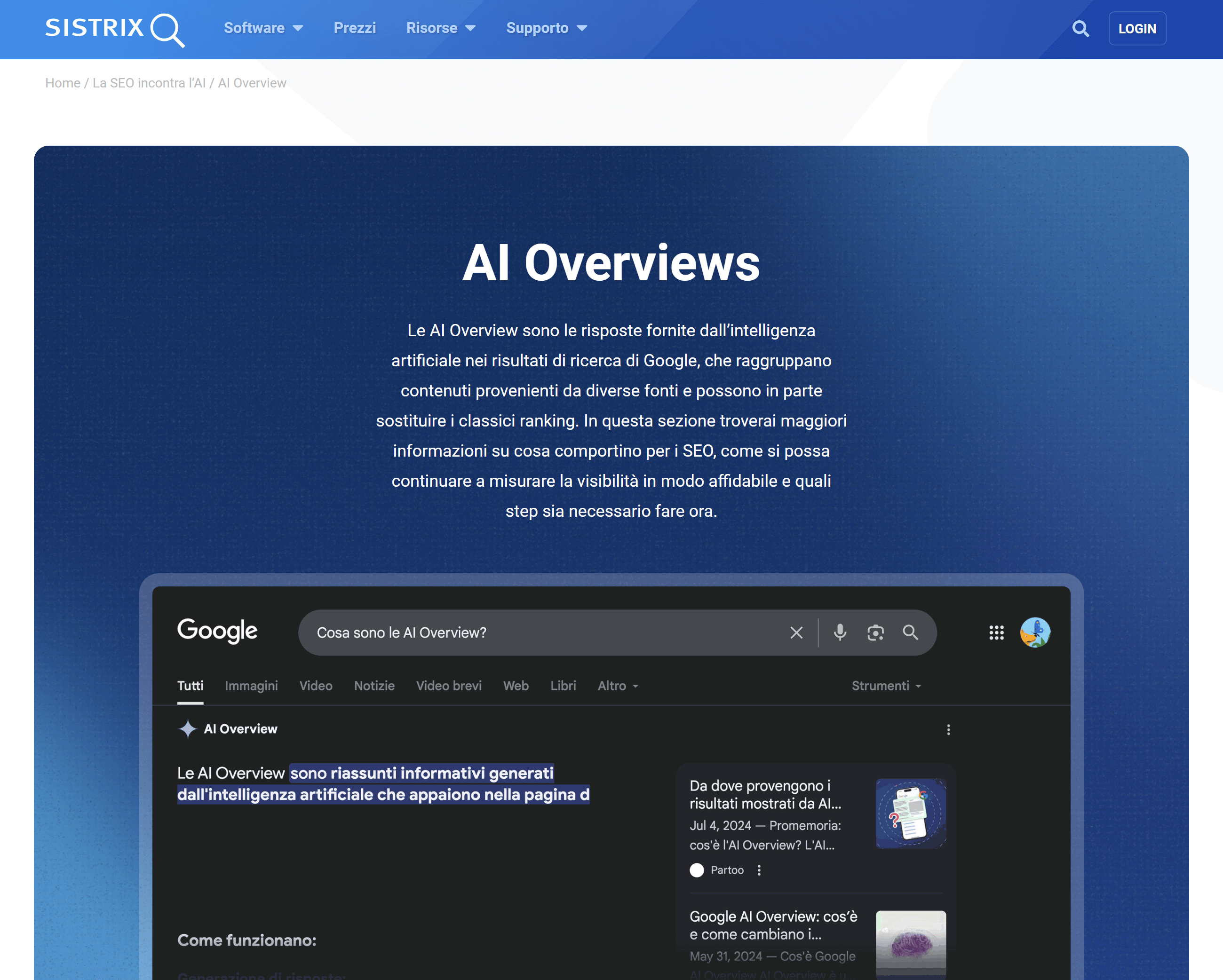
Task: Click the Google logo
Action: click(x=217, y=631)
